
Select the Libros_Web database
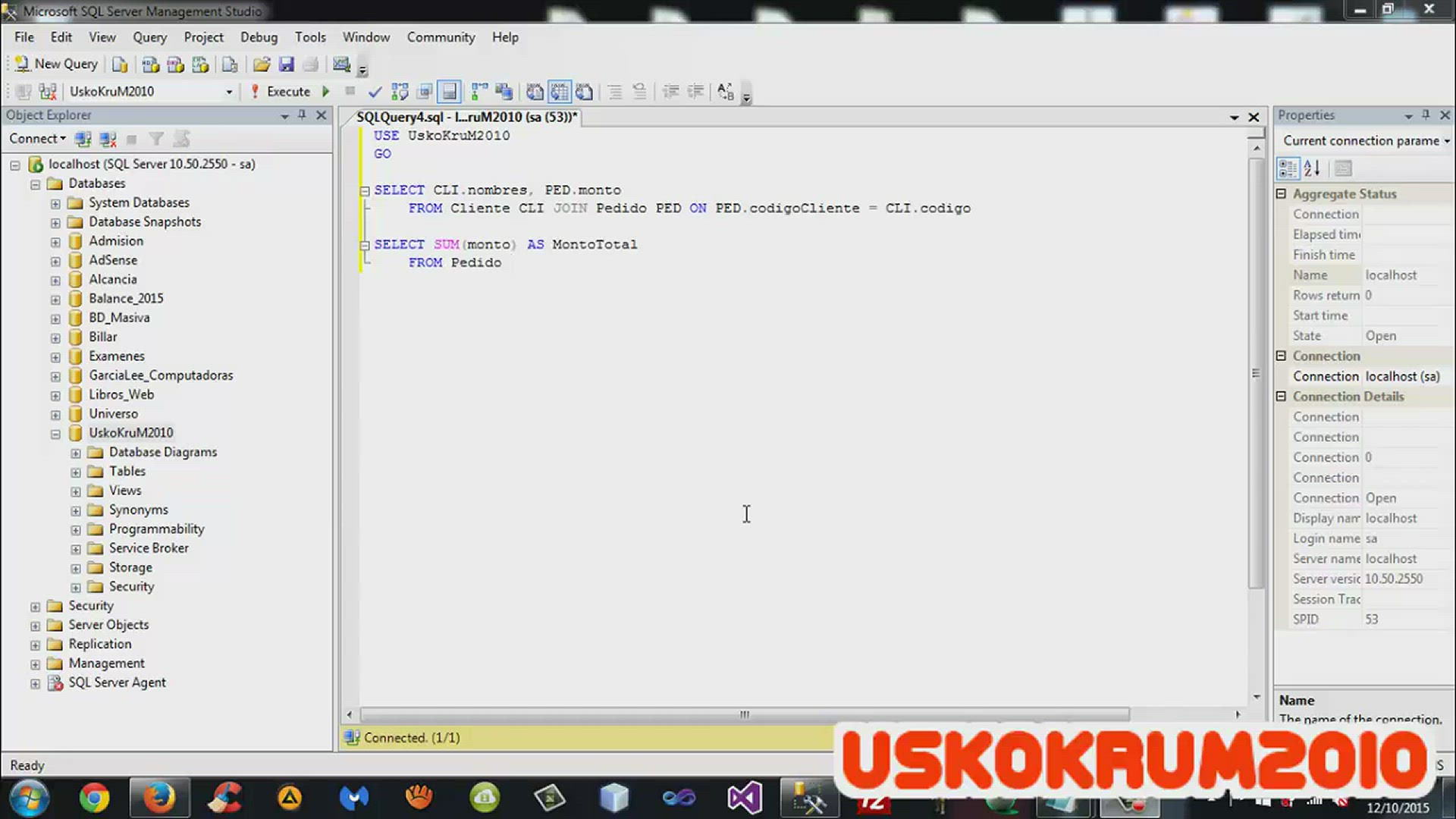click(121, 394)
